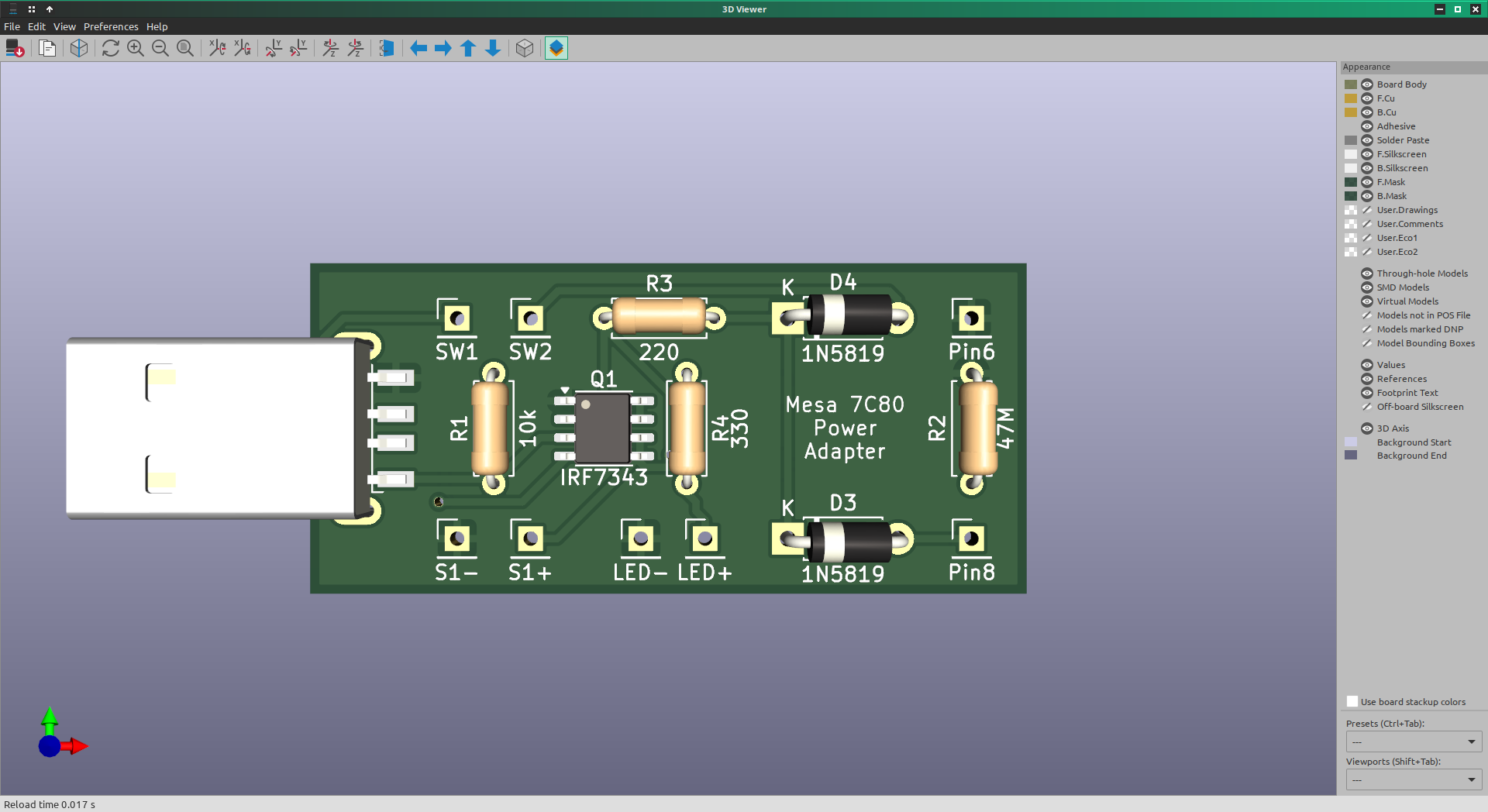Viewport: 1488px width, 812px height.
Task: Open the Edit menu
Action: (x=36, y=26)
